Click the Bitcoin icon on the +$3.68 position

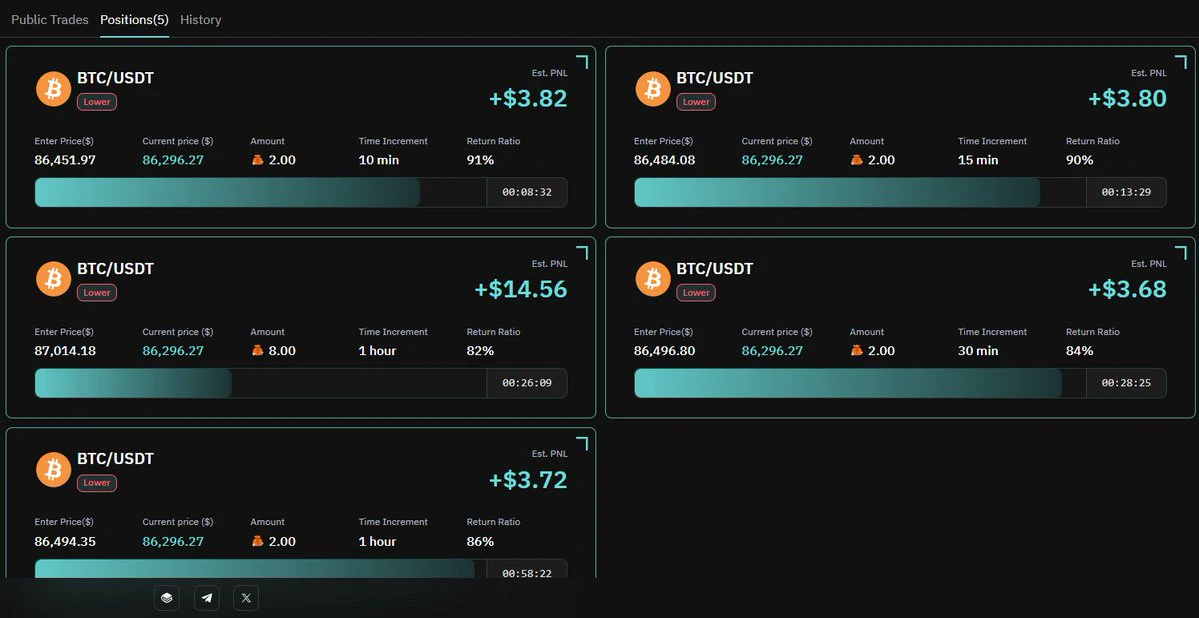(x=653, y=280)
